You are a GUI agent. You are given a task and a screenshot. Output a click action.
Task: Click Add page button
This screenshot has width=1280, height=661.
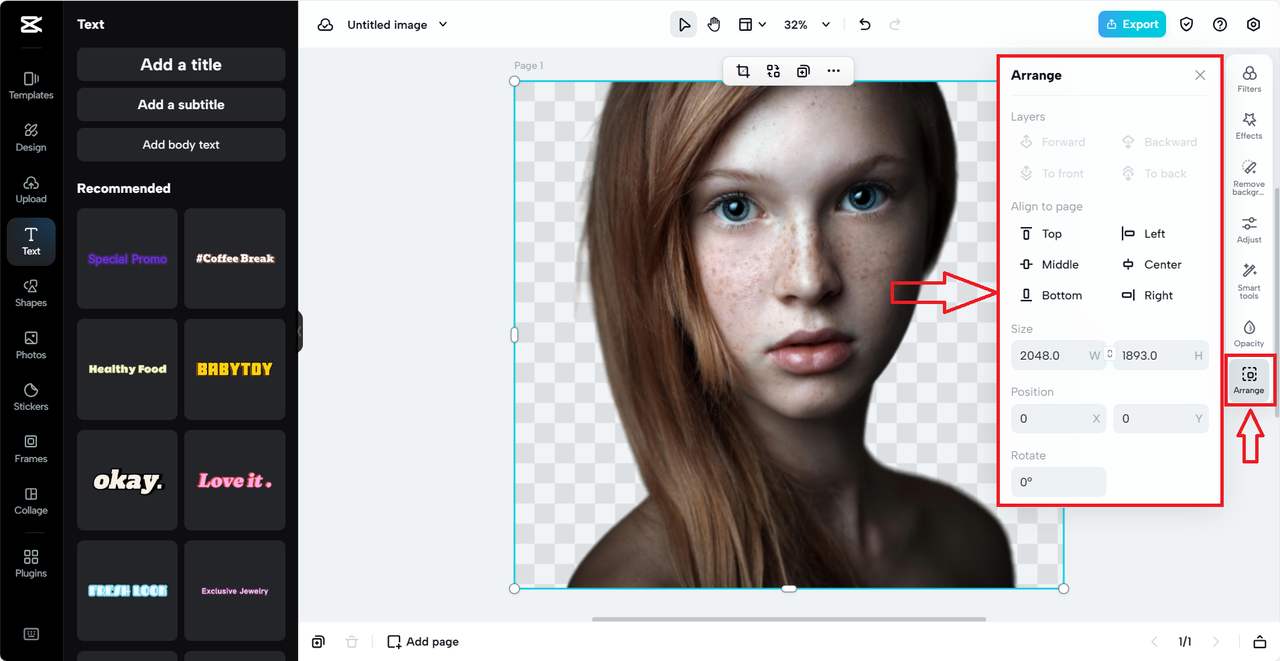[423, 642]
